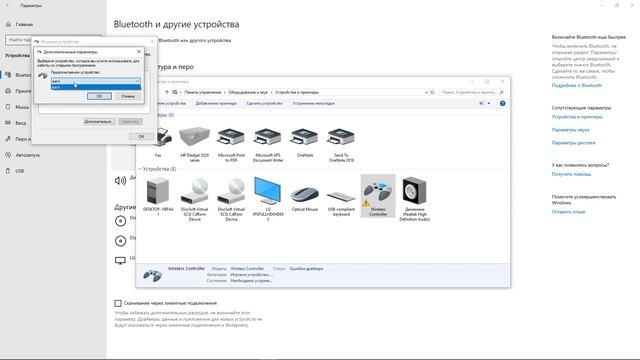The image size is (640, 360).
Task: Click Wireless Controller icon in details pane
Action: [x=152, y=276]
